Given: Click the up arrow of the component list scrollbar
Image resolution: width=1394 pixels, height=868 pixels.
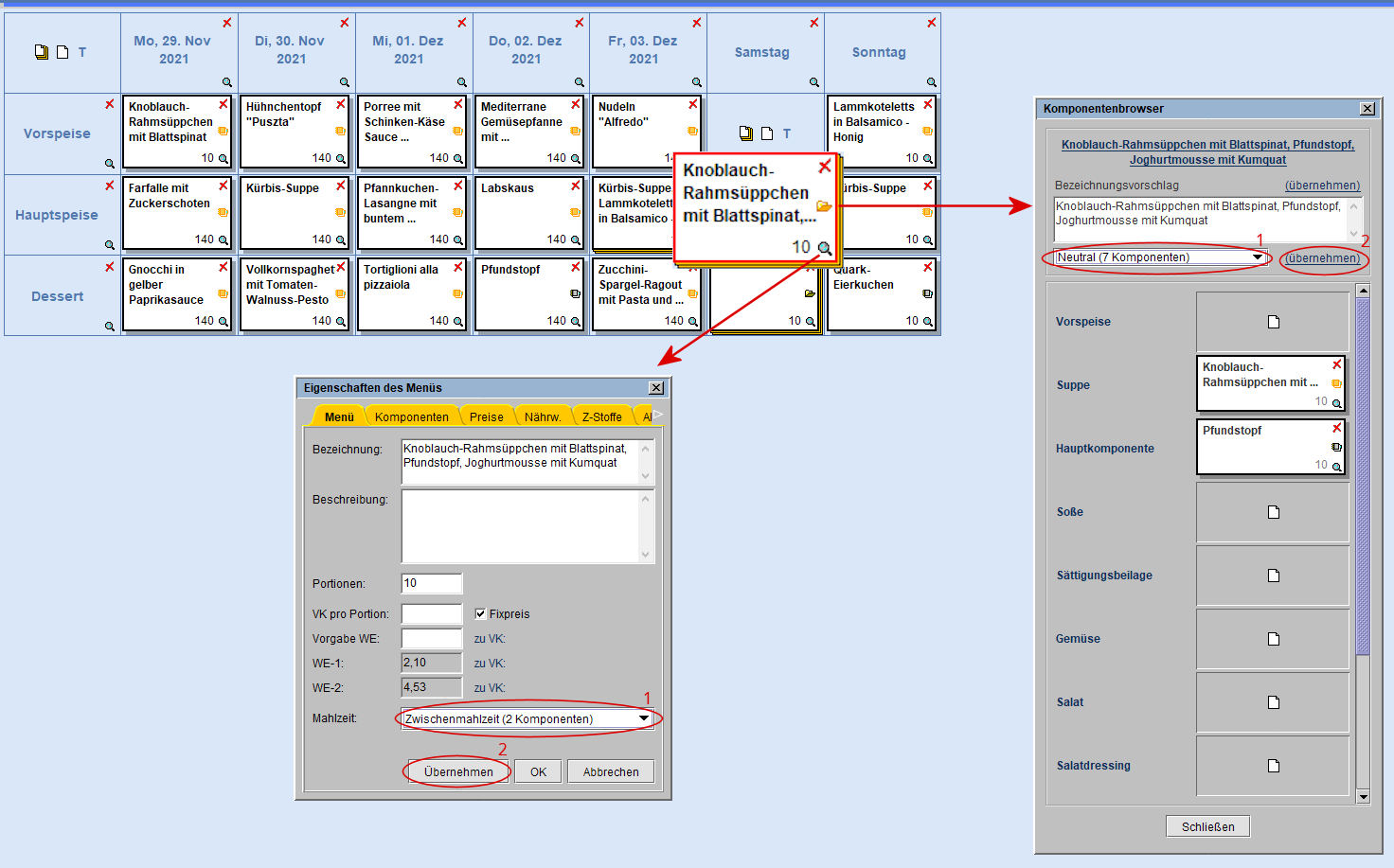Looking at the screenshot, I should click(x=1363, y=291).
